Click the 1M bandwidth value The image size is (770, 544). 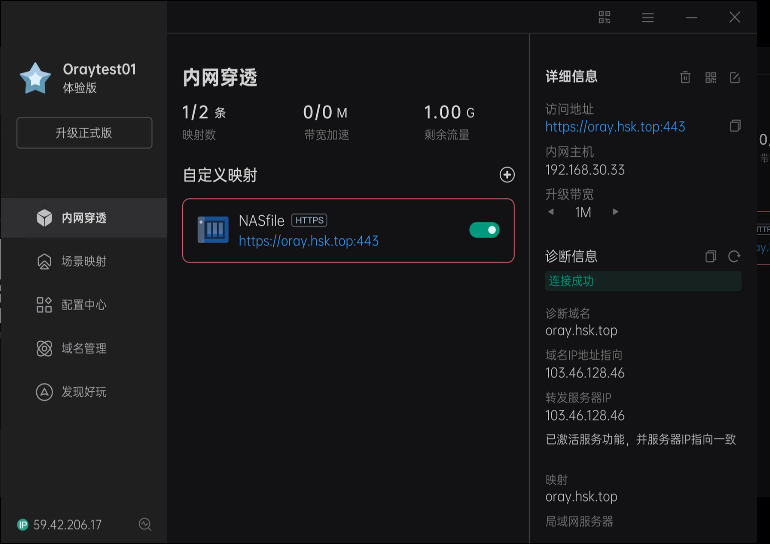[x=583, y=212]
